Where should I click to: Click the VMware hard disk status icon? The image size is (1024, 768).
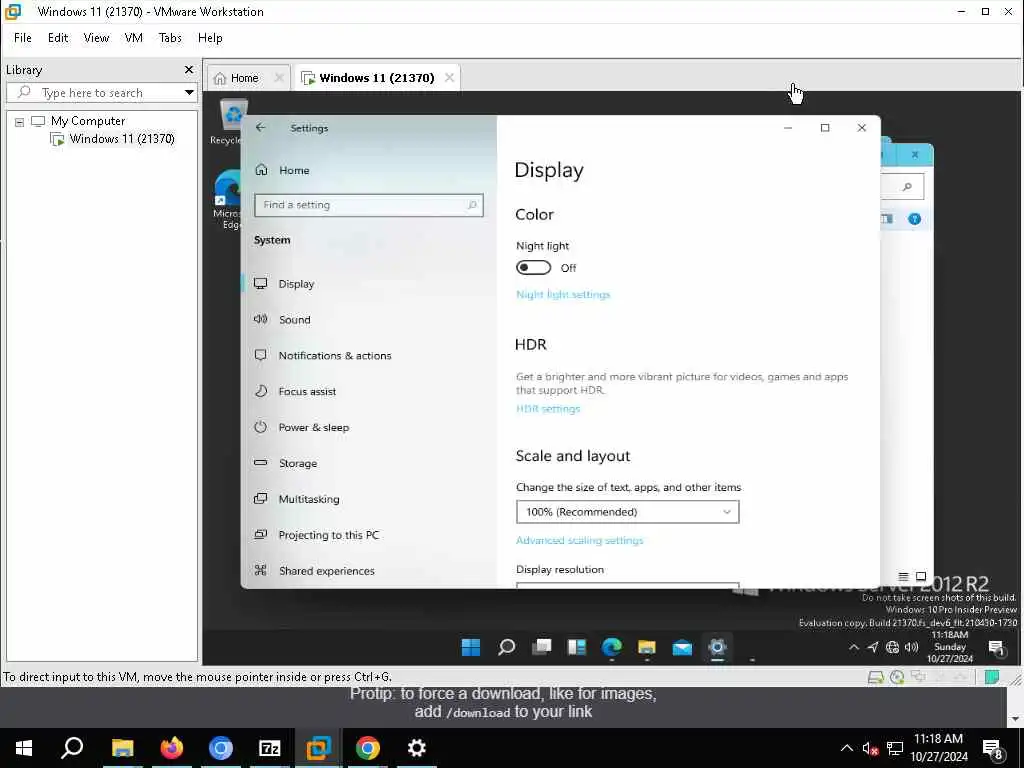click(x=875, y=677)
